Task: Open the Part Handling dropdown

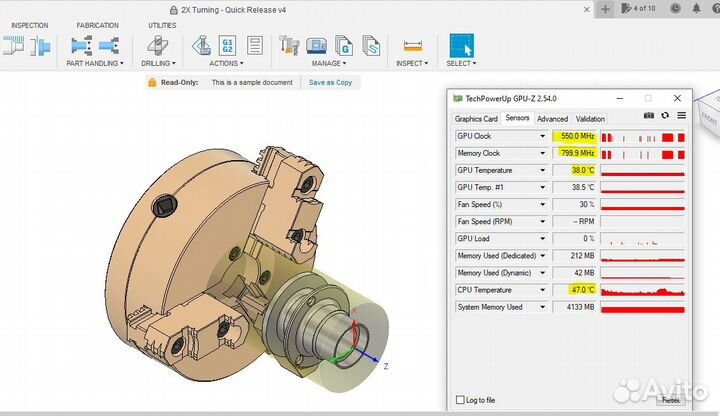Action: tap(95, 63)
